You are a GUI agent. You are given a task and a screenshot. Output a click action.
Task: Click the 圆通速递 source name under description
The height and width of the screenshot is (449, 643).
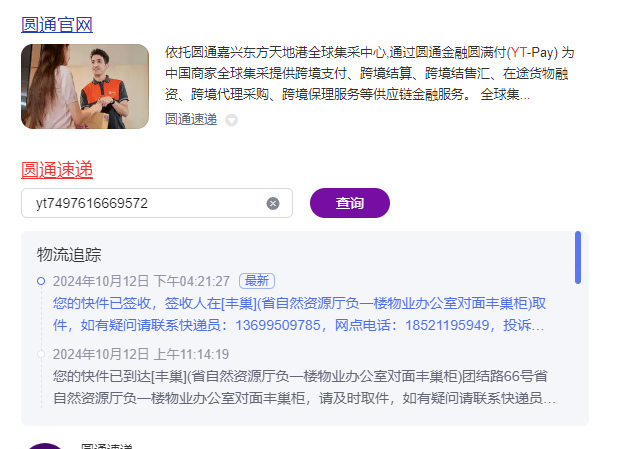[x=191, y=119]
